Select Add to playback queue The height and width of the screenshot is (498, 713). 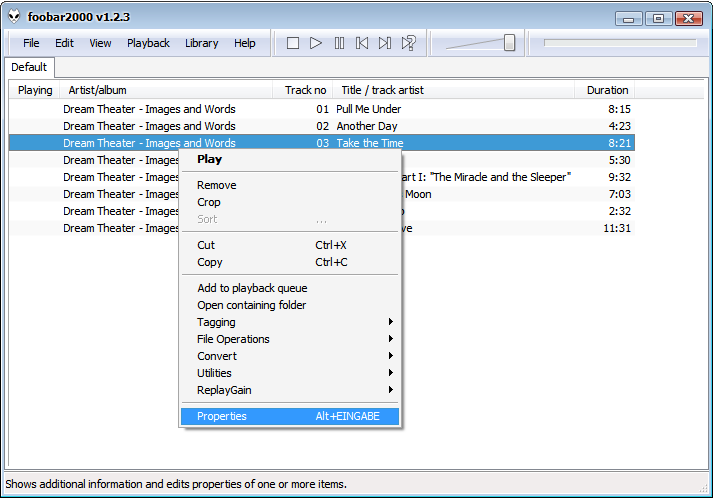[290, 288]
